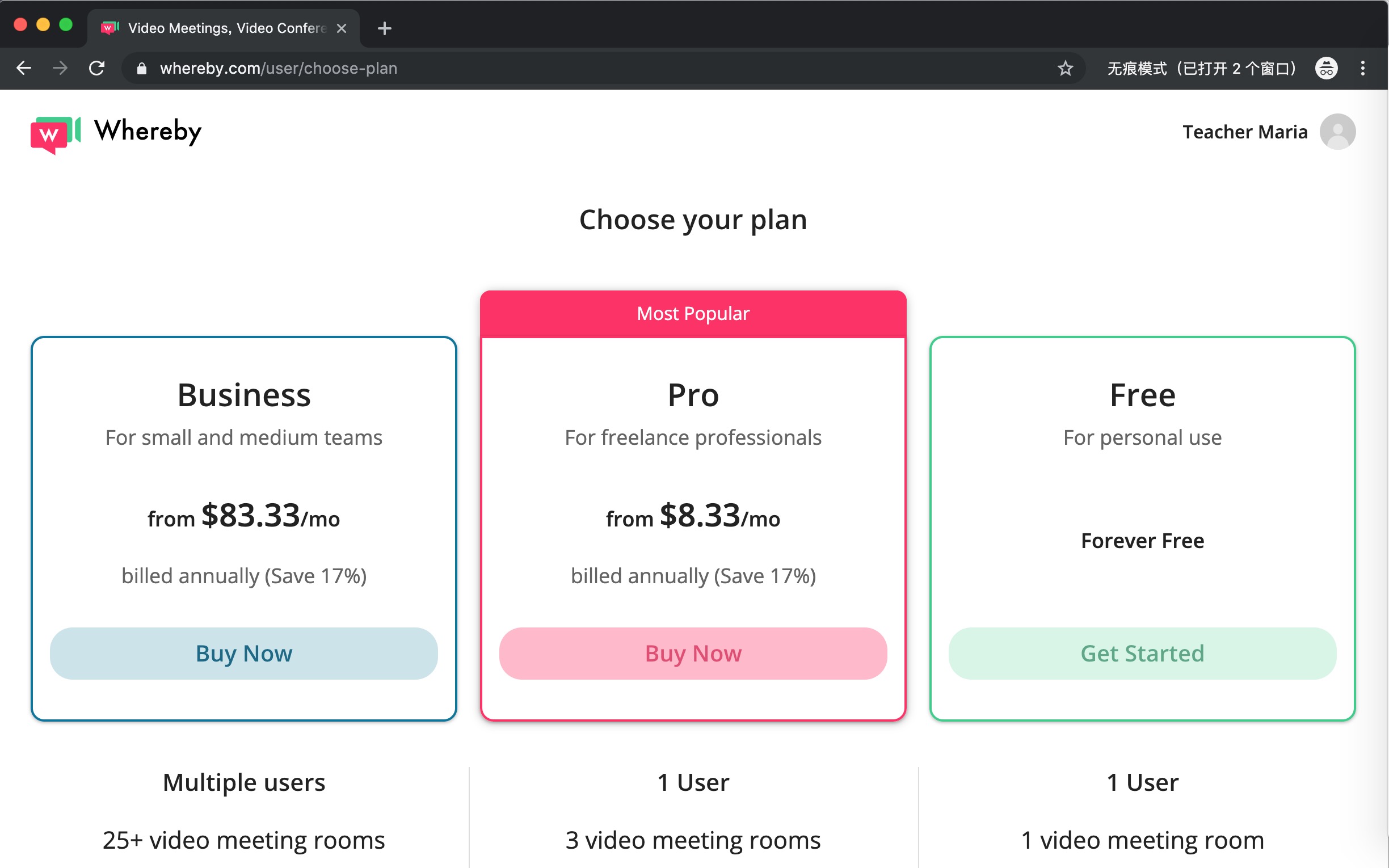Click Buy Now for the Pro plan

(x=693, y=654)
